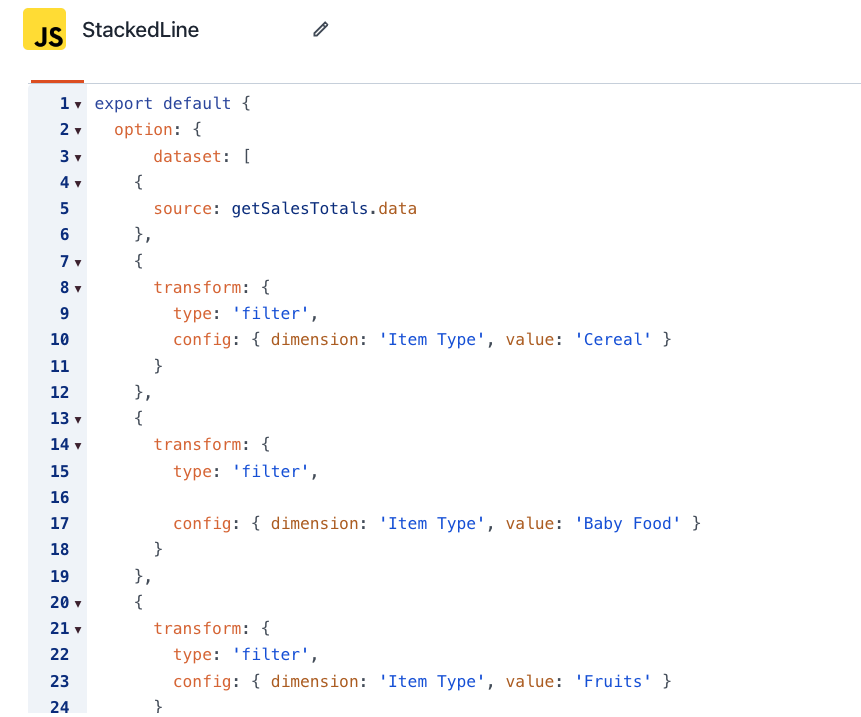Click the 'Cereal' value string

coord(612,339)
